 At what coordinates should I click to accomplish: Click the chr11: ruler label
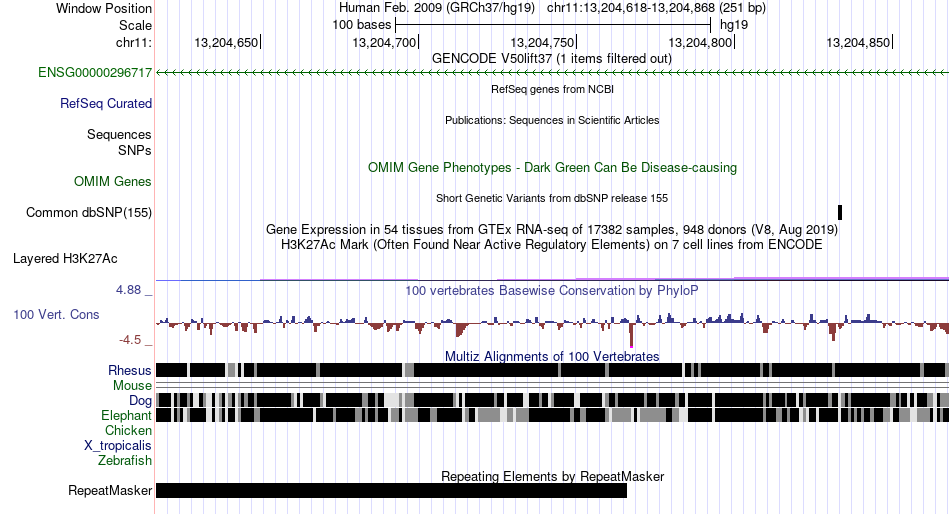[134, 42]
